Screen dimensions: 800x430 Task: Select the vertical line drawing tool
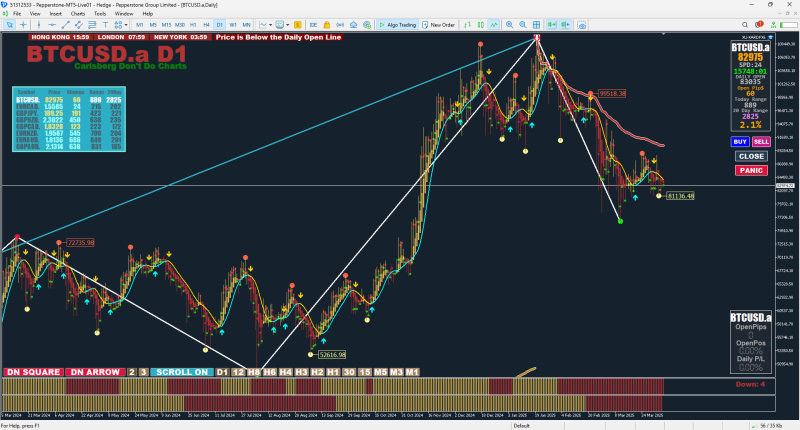click(39, 24)
